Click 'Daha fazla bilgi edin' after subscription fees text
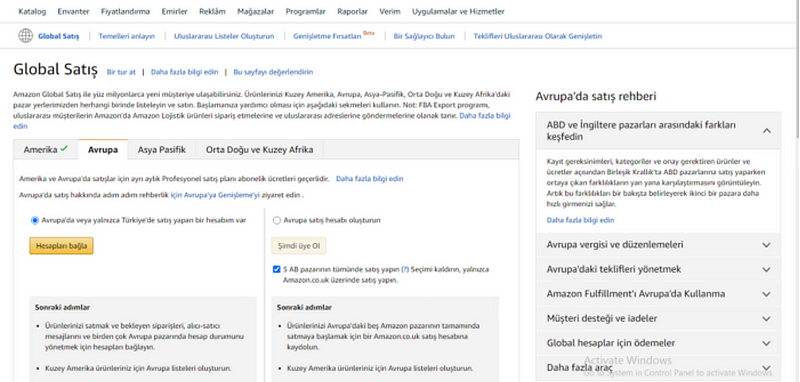The width and height of the screenshot is (800, 382). pos(369,179)
